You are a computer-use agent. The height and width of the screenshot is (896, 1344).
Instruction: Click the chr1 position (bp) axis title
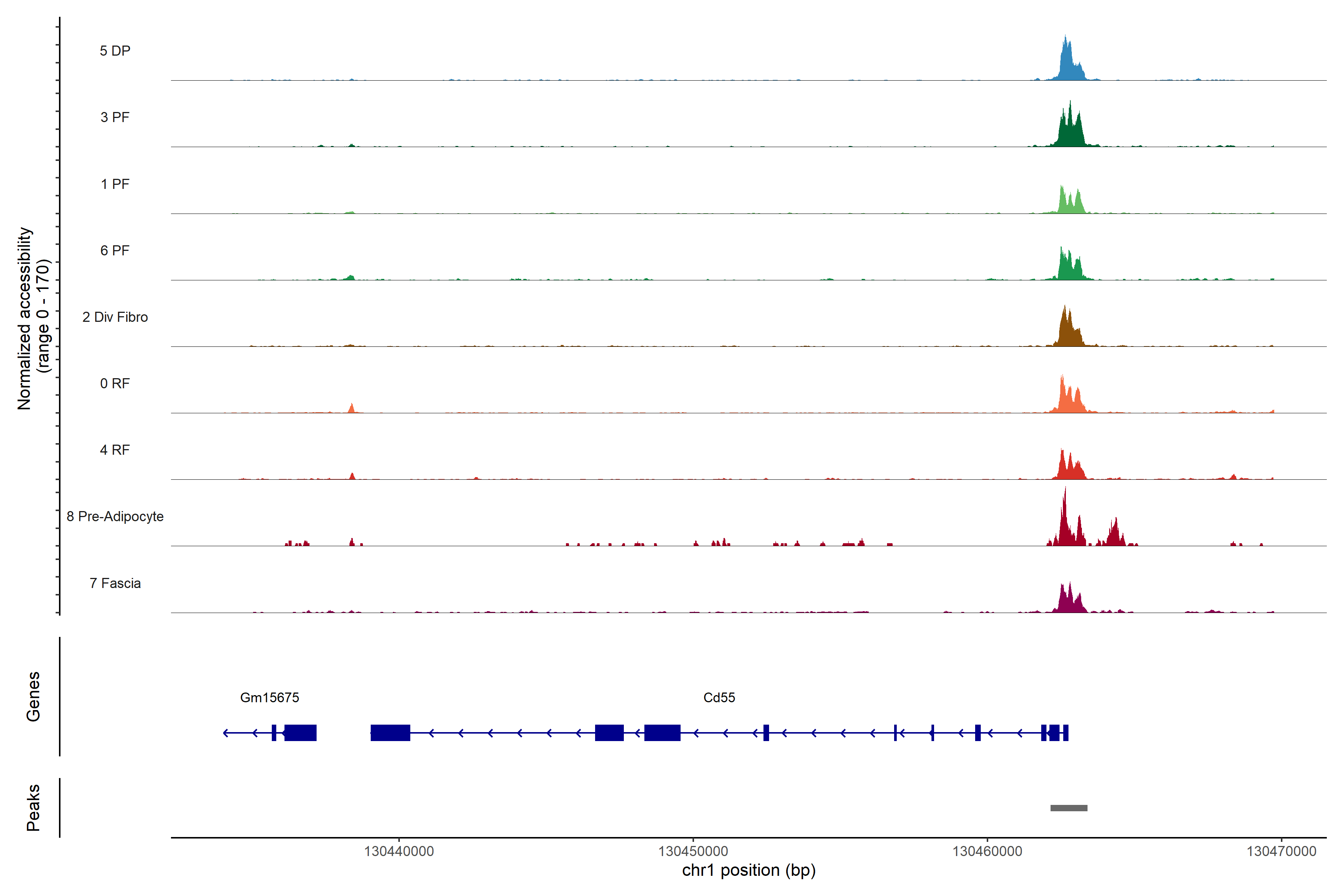click(x=749, y=870)
